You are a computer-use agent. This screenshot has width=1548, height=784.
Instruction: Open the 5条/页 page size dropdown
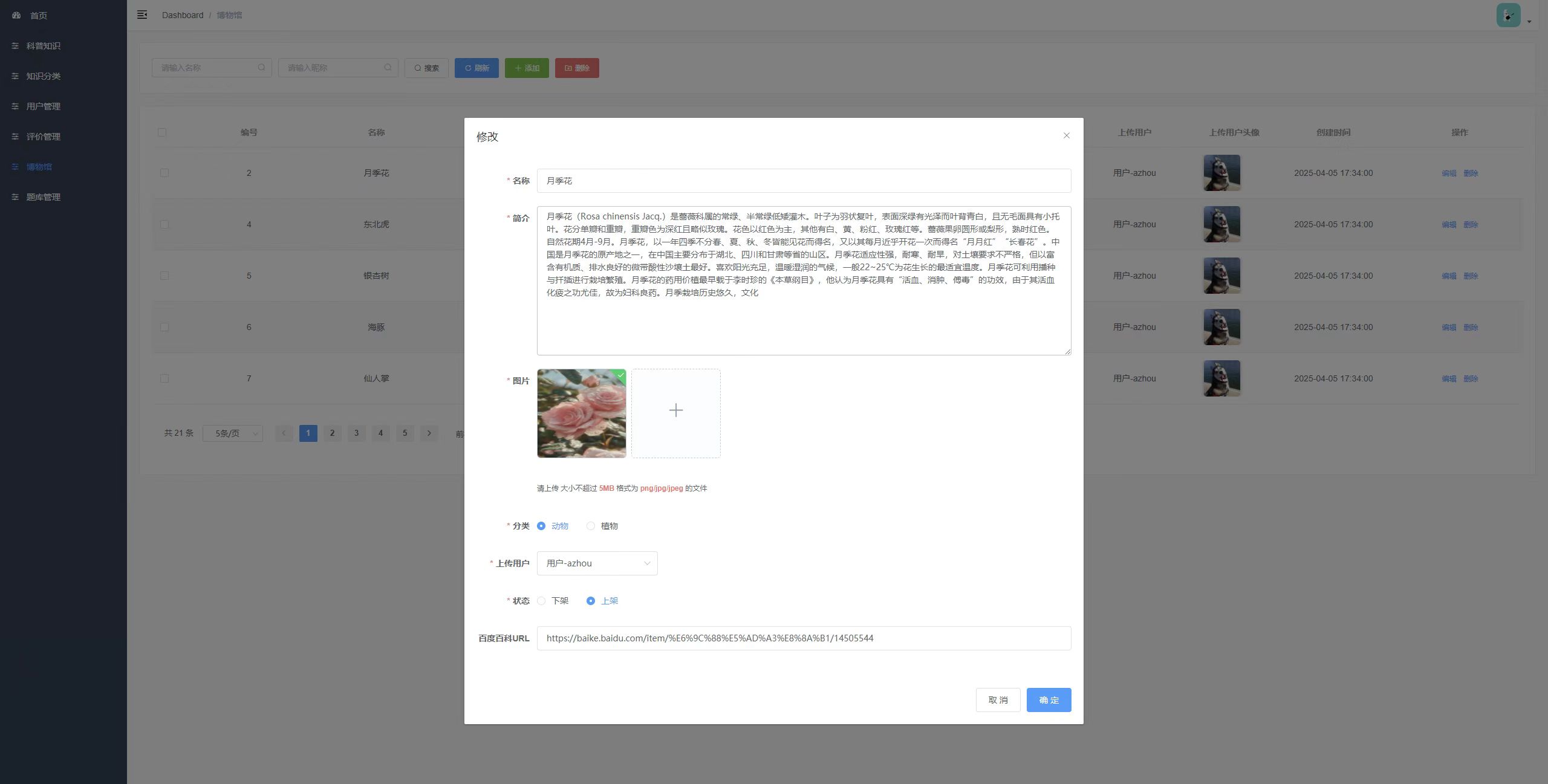pyautogui.click(x=233, y=433)
